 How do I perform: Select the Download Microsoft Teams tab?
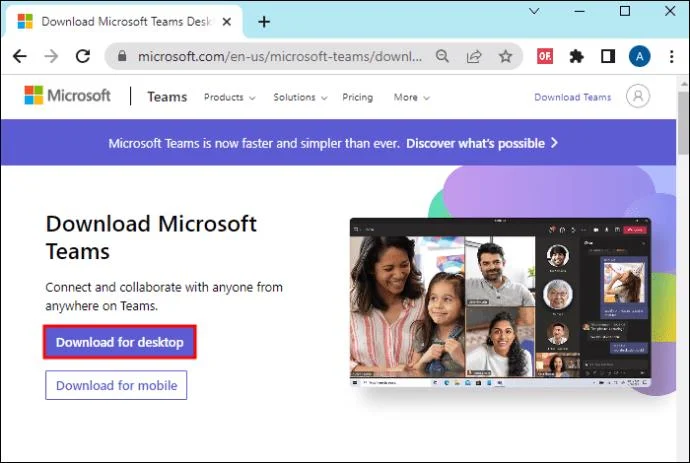[124, 22]
